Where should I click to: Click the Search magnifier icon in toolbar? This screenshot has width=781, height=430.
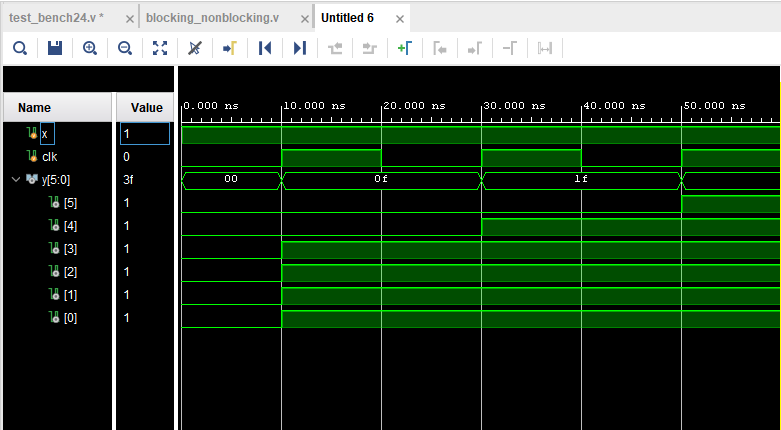coord(19,47)
